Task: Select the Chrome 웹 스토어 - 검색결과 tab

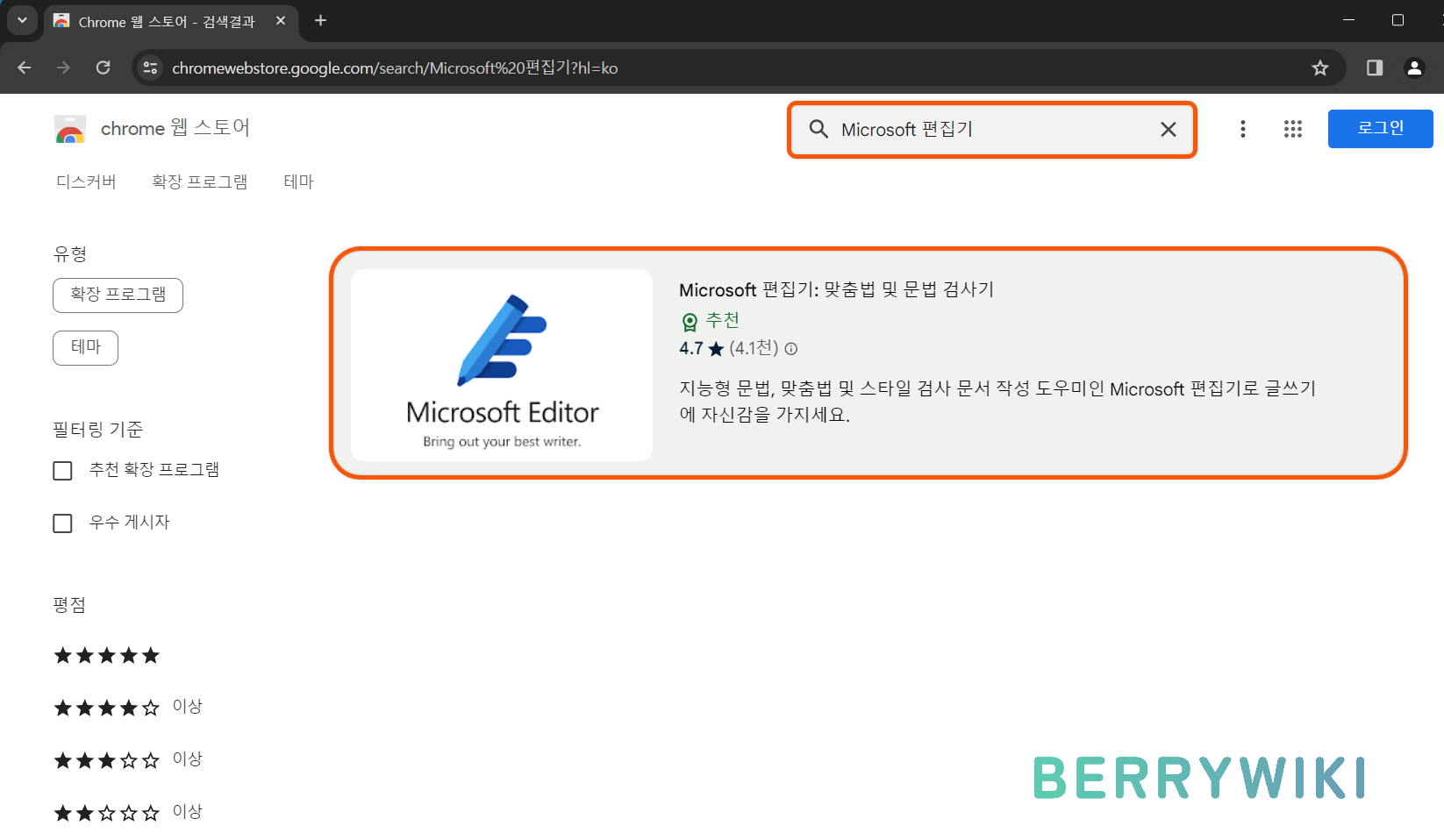Action: 171,21
